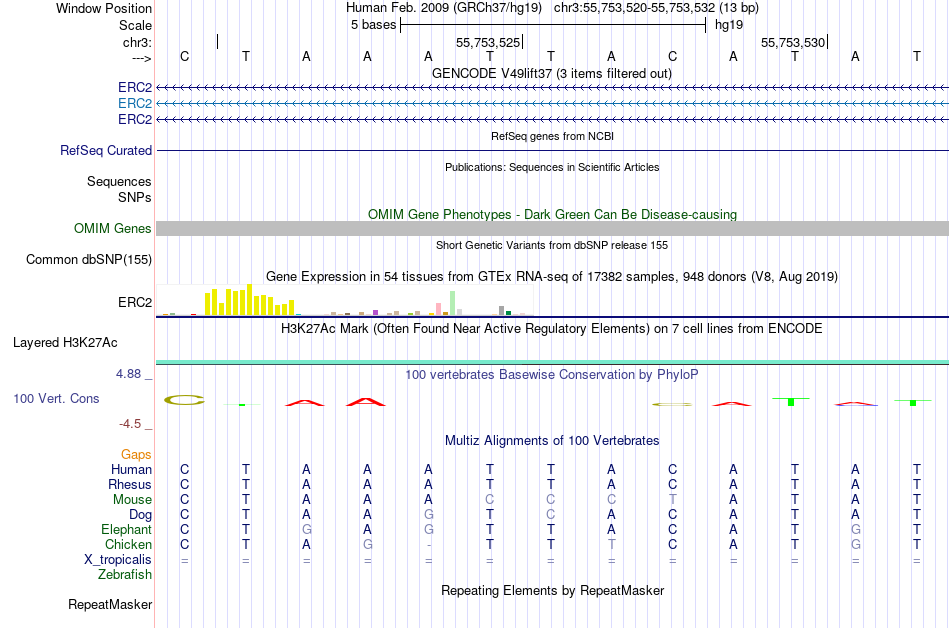Click the Sequences track label
Screen dimensions: 950x628
(119, 182)
